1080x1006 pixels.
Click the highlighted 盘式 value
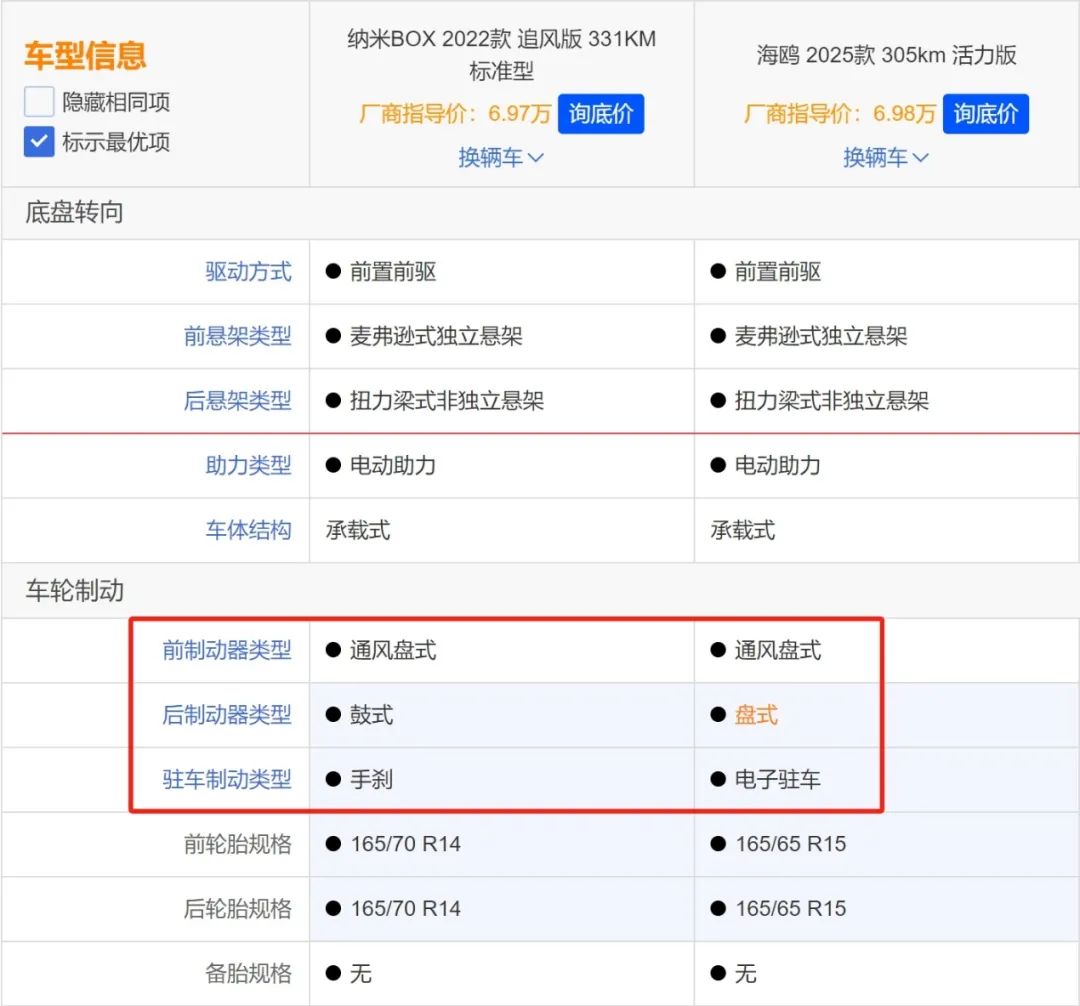(756, 715)
